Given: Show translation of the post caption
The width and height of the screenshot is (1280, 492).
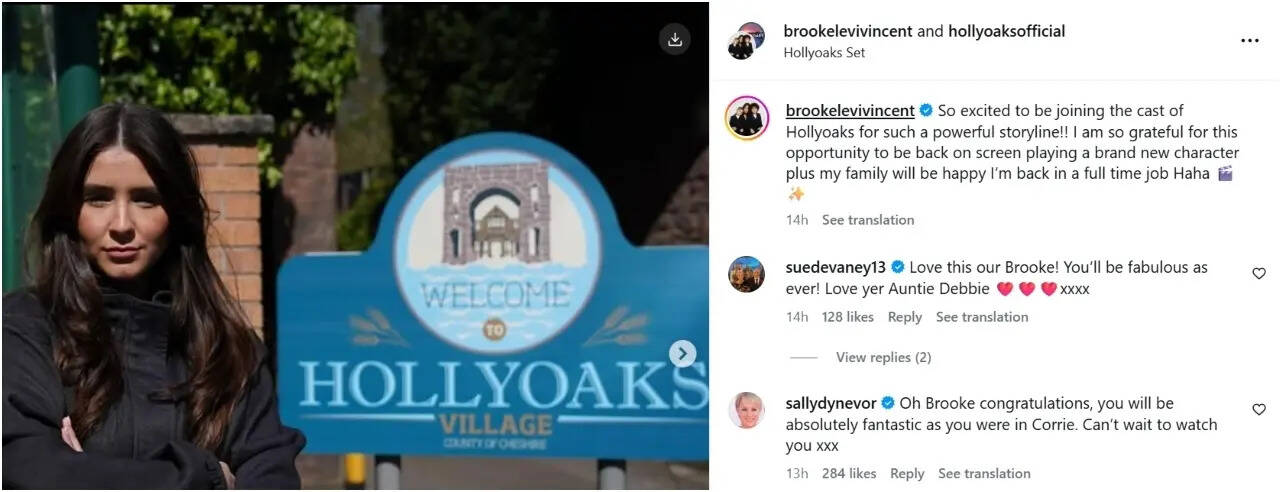Looking at the screenshot, I should tap(868, 220).
